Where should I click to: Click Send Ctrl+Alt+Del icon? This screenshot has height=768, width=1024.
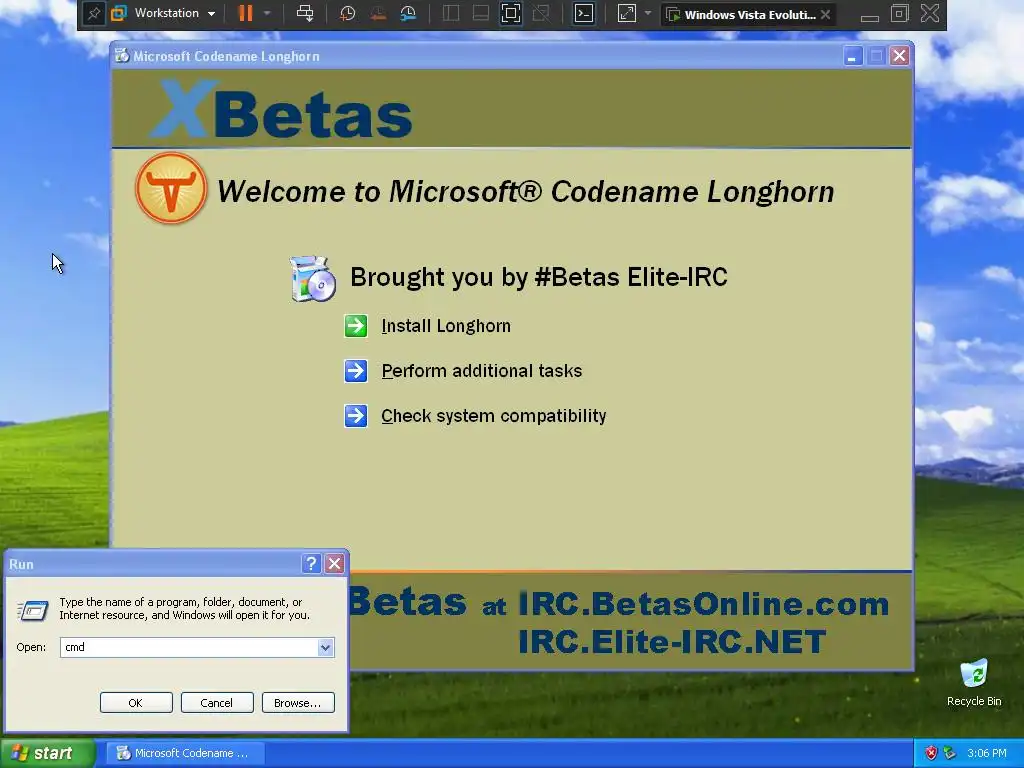coord(305,13)
